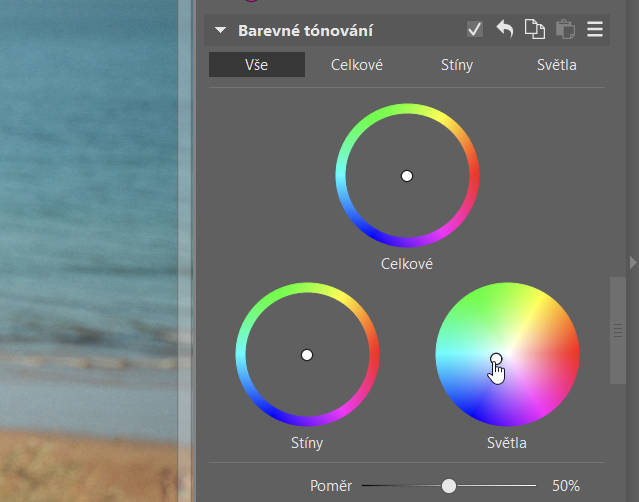Click the Poměr slider handle

449,486
